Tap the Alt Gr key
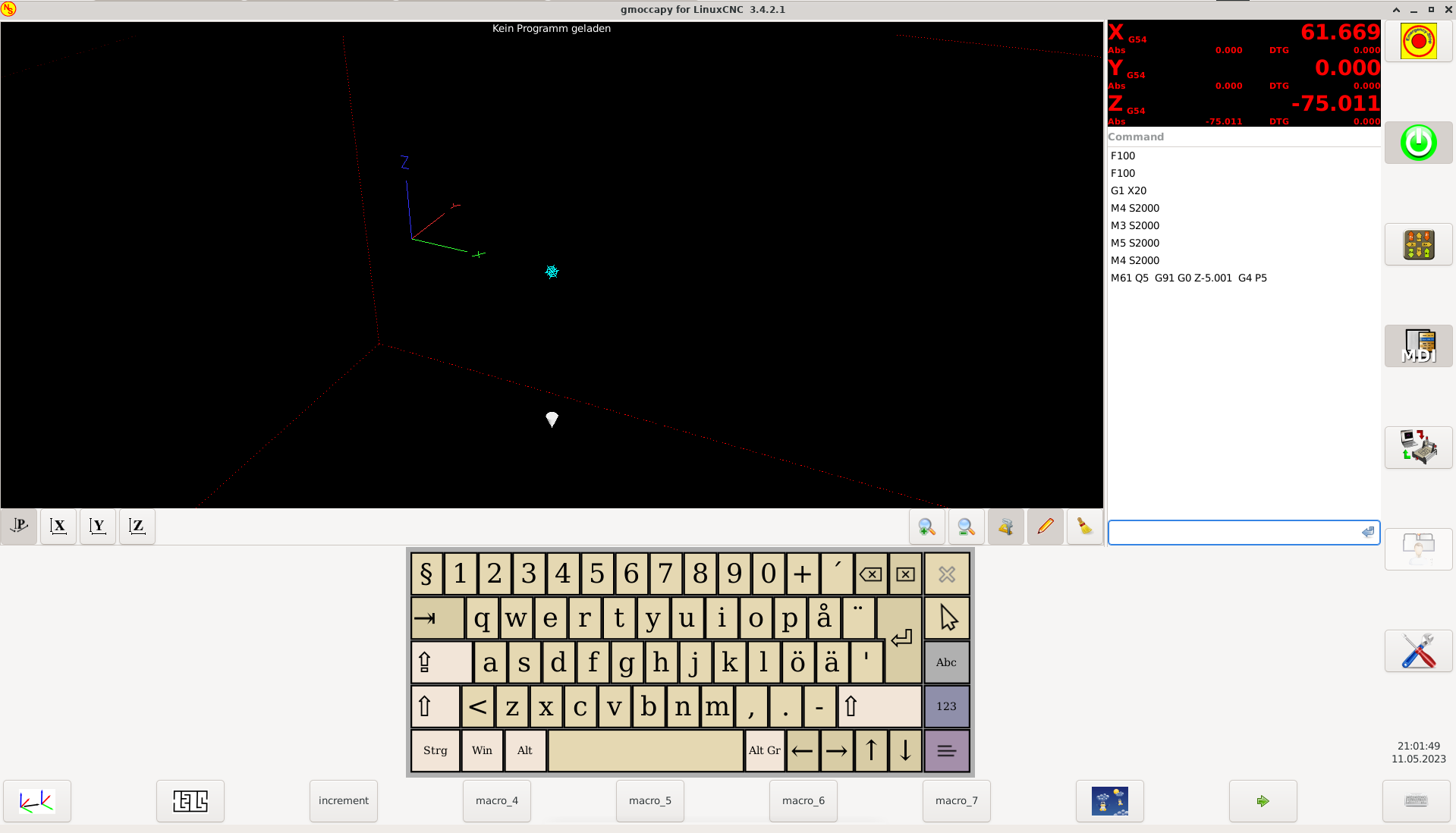 pos(765,750)
